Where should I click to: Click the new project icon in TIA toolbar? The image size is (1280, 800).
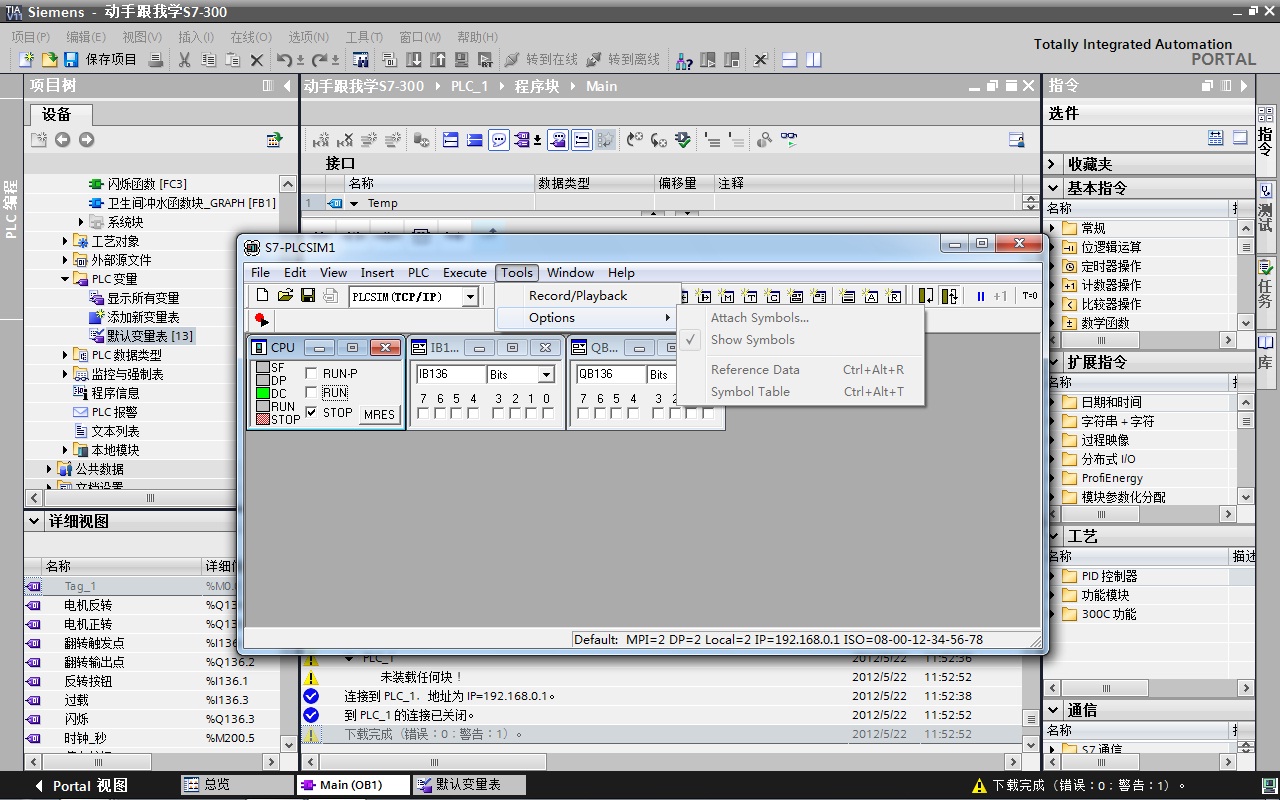point(27,60)
